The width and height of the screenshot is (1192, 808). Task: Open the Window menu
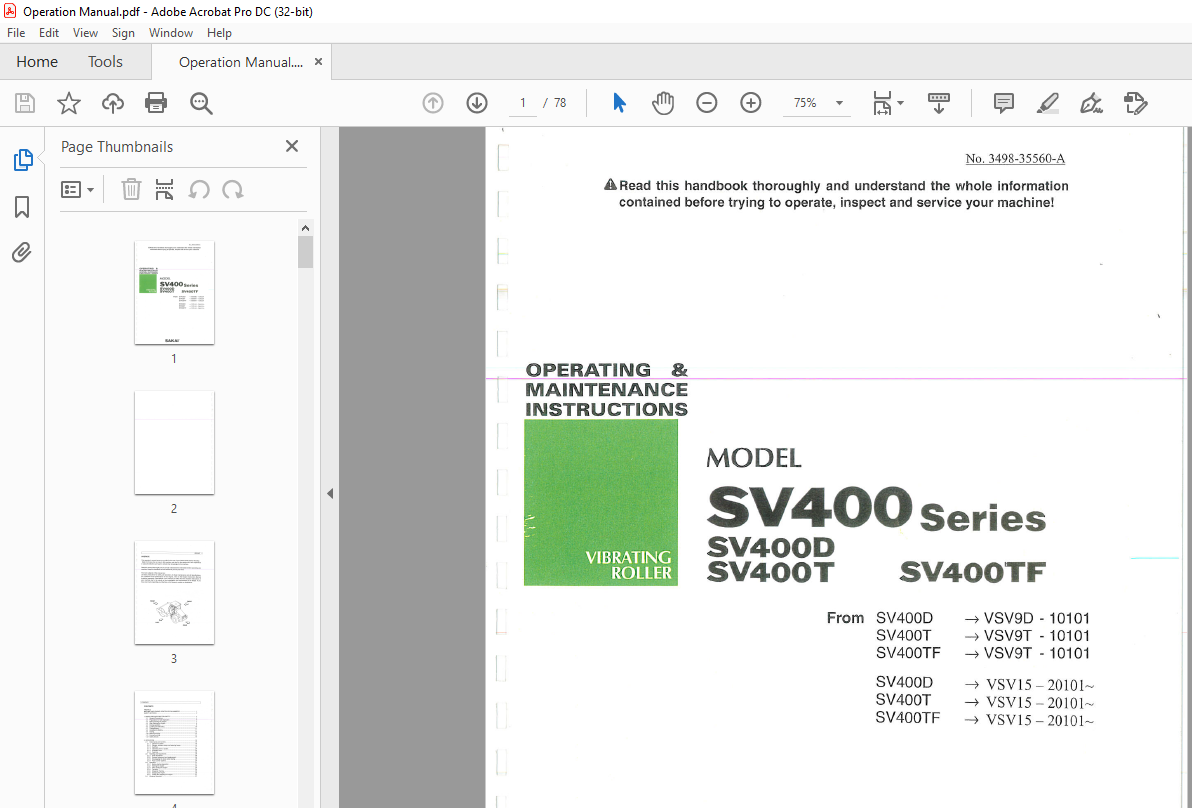pyautogui.click(x=170, y=33)
